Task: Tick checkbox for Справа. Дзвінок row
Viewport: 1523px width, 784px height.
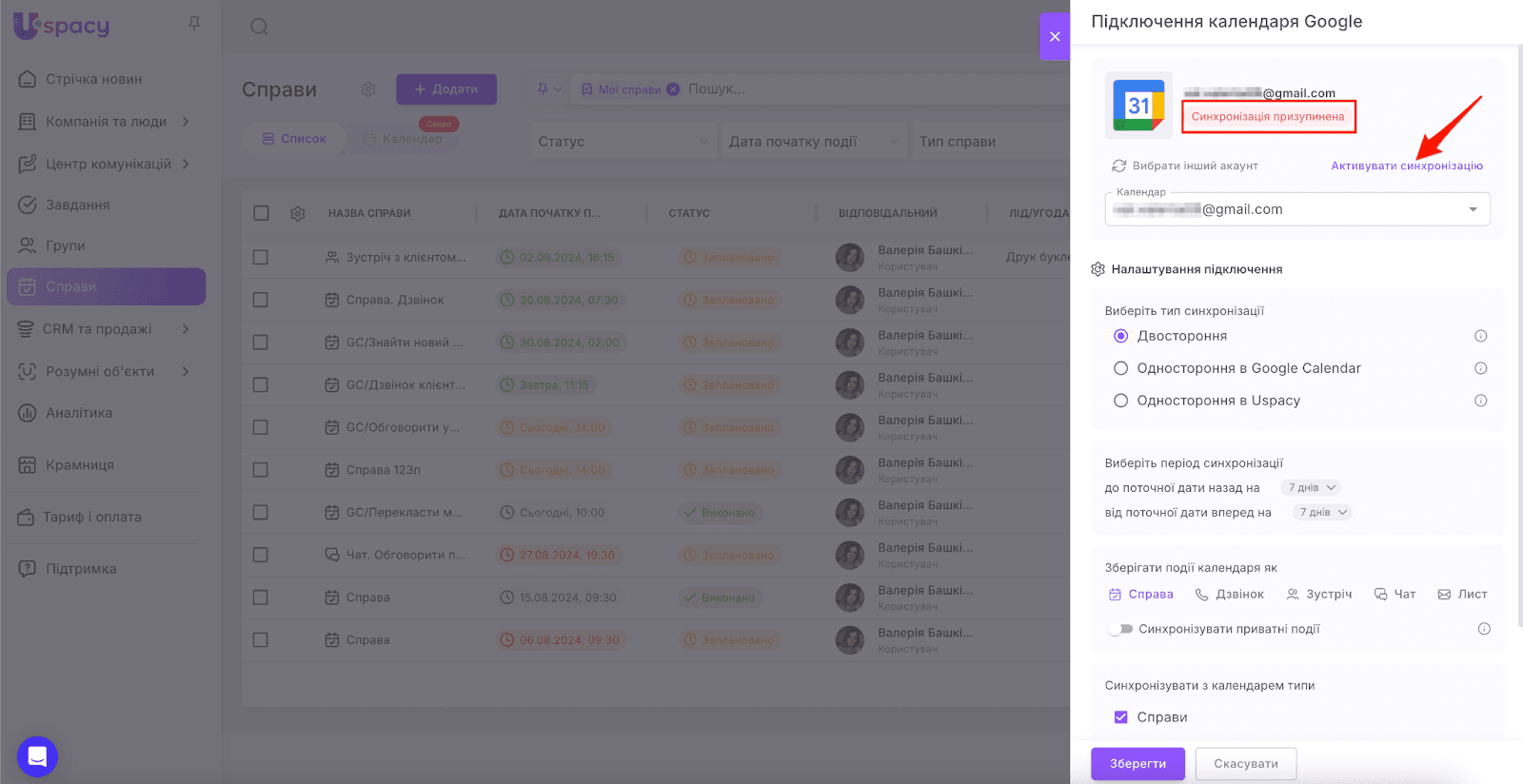Action: click(x=261, y=300)
